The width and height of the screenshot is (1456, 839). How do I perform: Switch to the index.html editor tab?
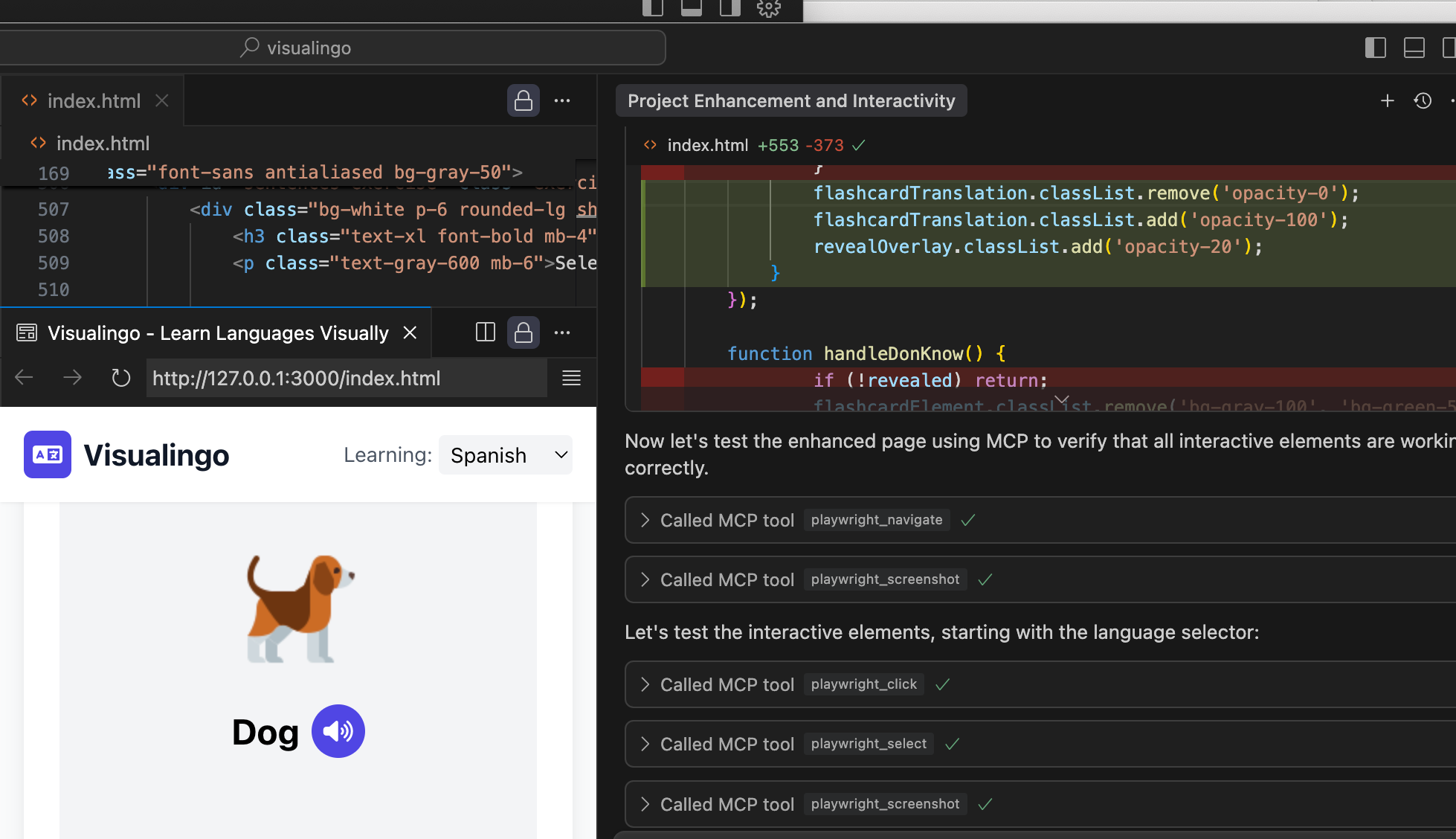[x=93, y=101]
